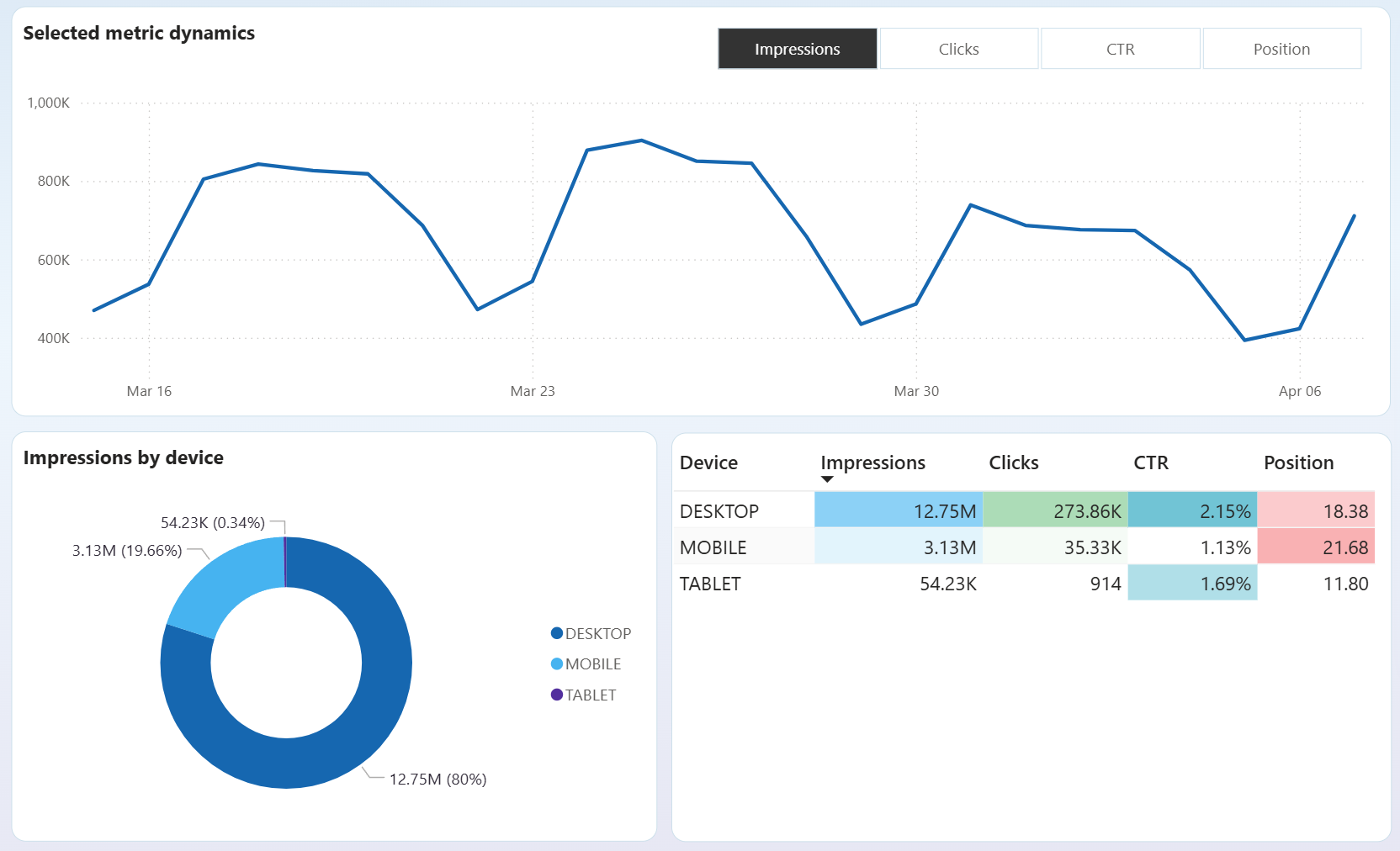Click the Position column header to sort
This screenshot has height=851, width=1400.
coord(1298,462)
